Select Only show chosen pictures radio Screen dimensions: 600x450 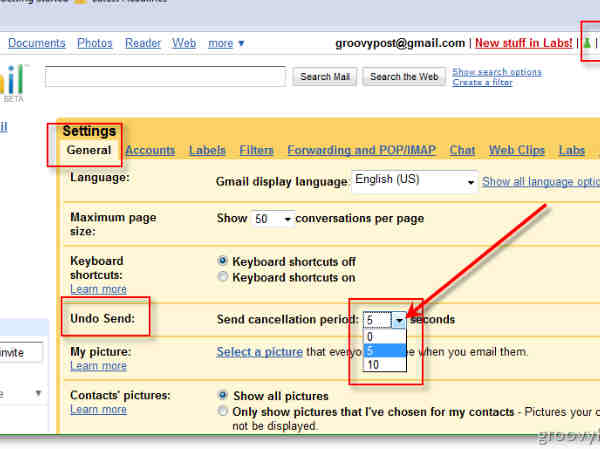click(222, 411)
